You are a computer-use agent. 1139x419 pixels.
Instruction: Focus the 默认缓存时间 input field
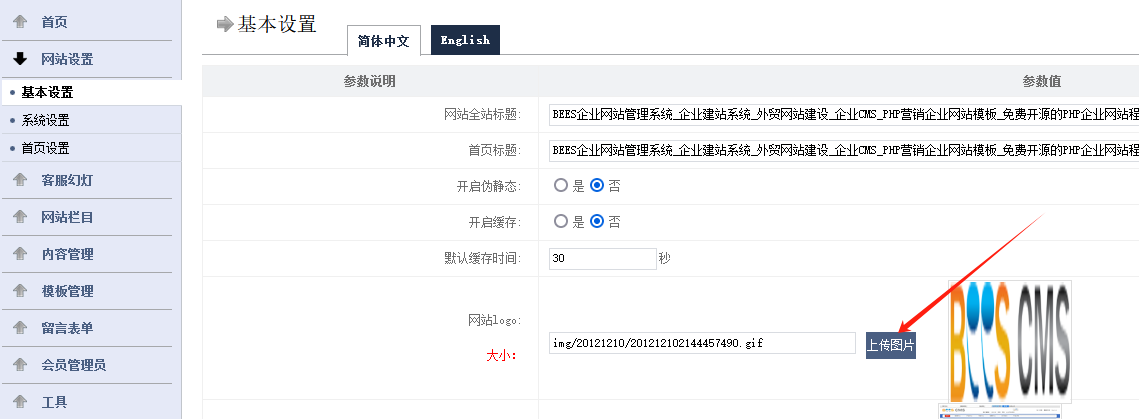[x=602, y=258]
